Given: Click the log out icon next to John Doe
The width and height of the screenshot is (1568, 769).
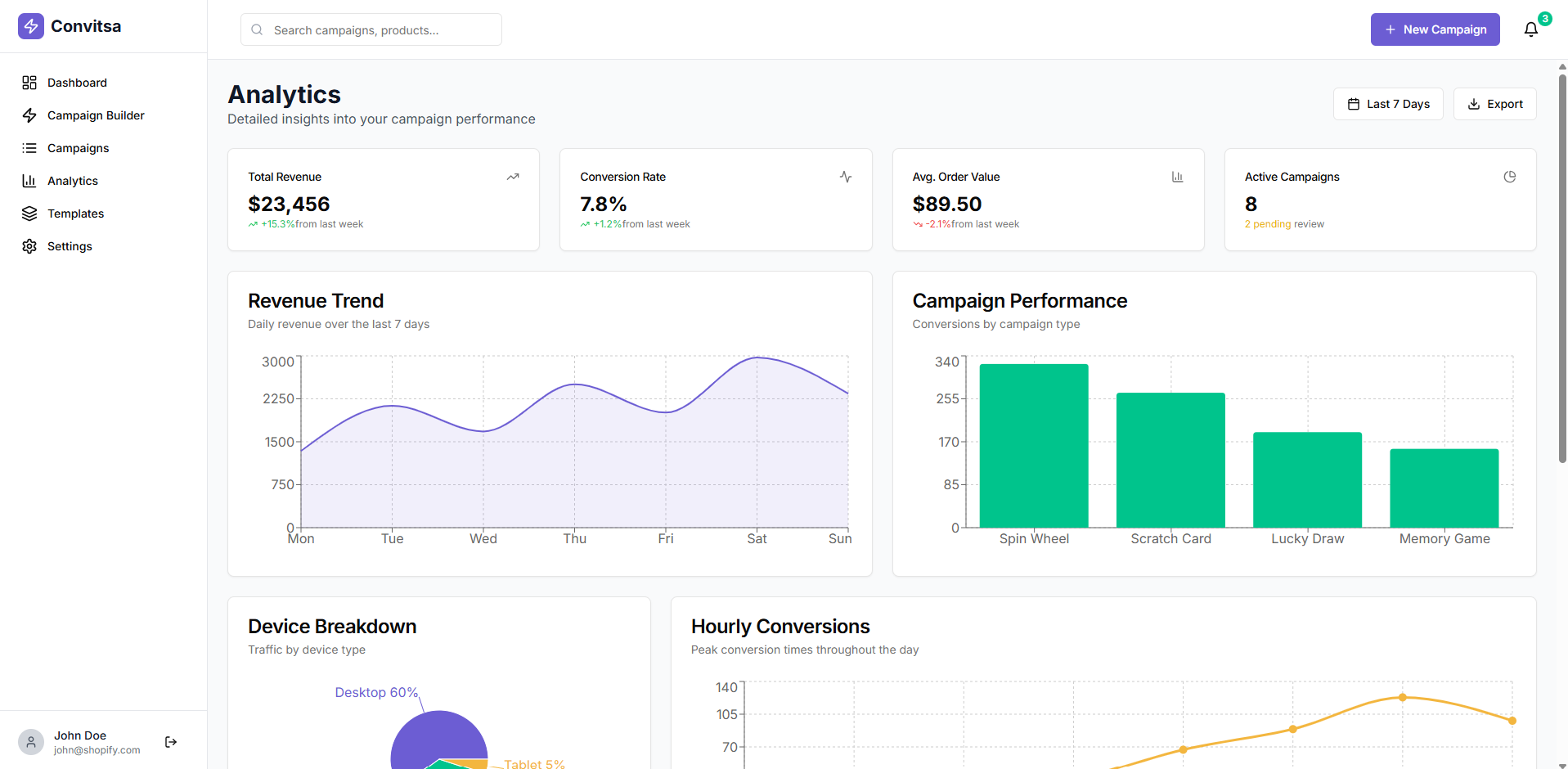Looking at the screenshot, I should [171, 742].
